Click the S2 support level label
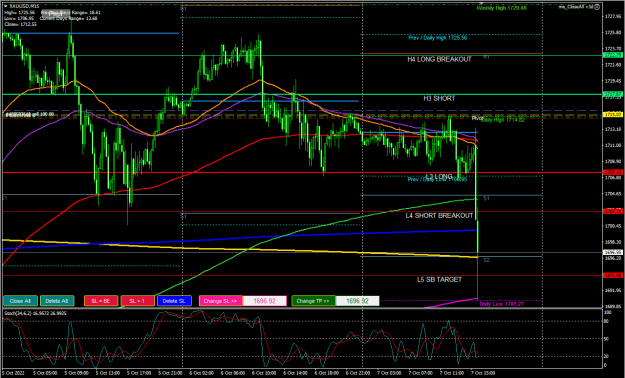625x378 pixels. (x=486, y=260)
